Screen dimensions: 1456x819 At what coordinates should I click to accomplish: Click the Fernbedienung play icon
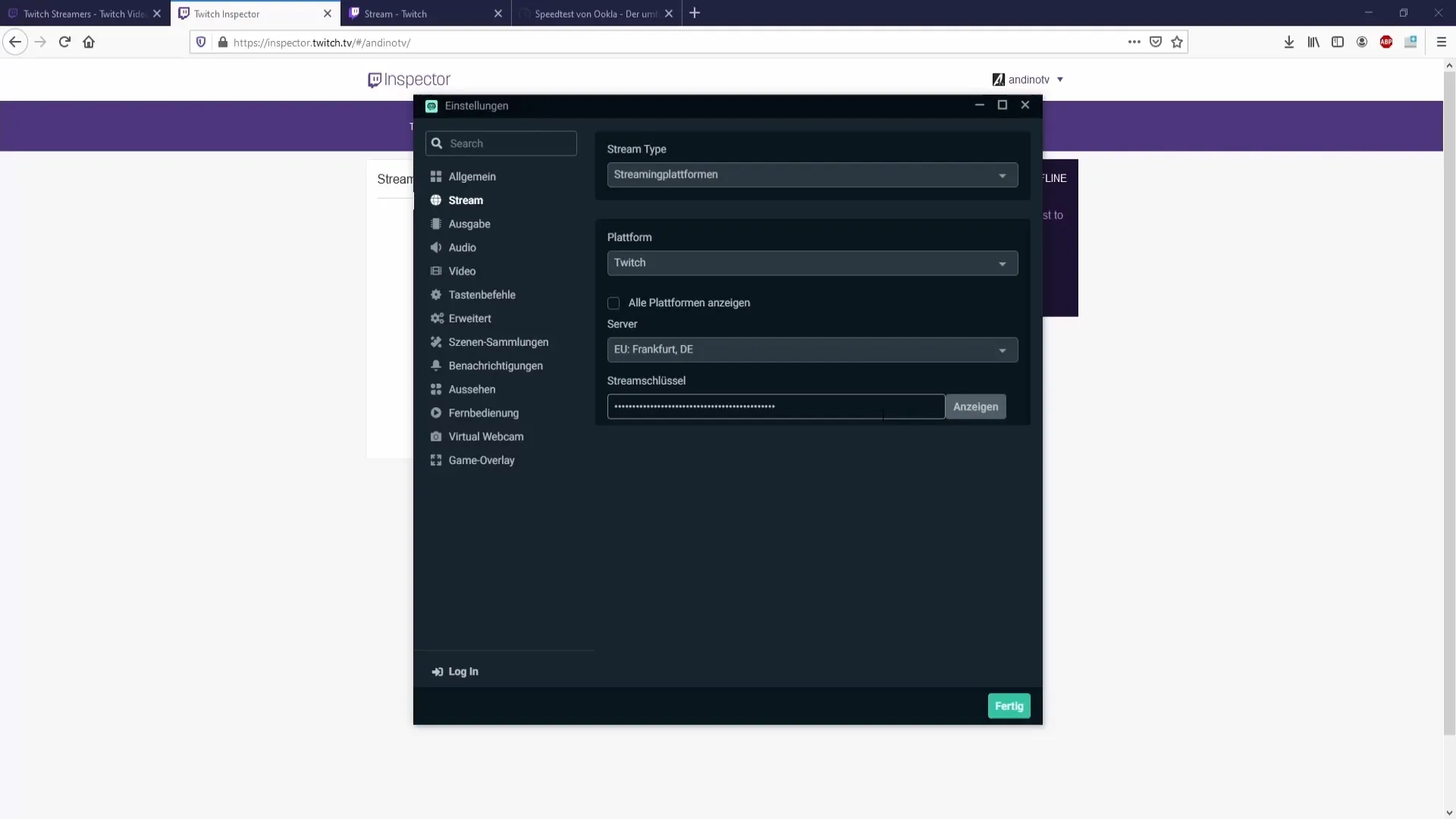[x=436, y=413]
